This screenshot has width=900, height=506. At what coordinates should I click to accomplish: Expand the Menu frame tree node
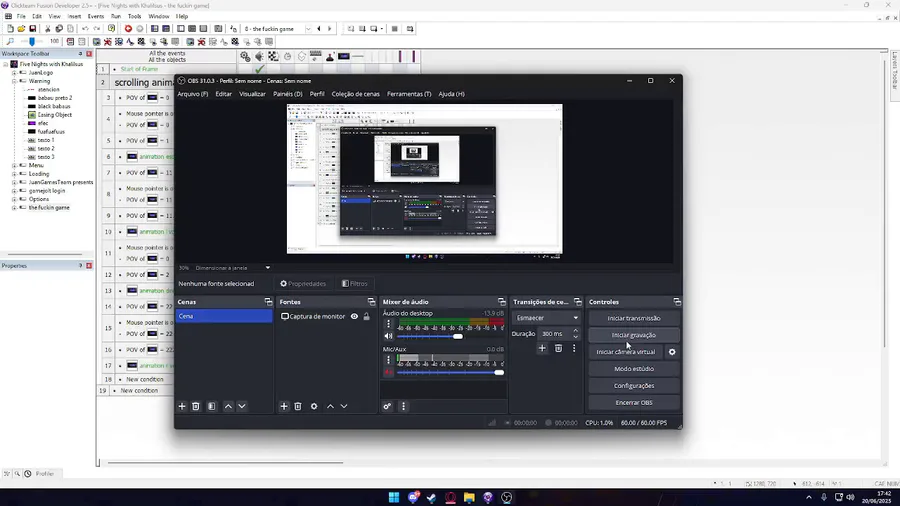(14, 165)
